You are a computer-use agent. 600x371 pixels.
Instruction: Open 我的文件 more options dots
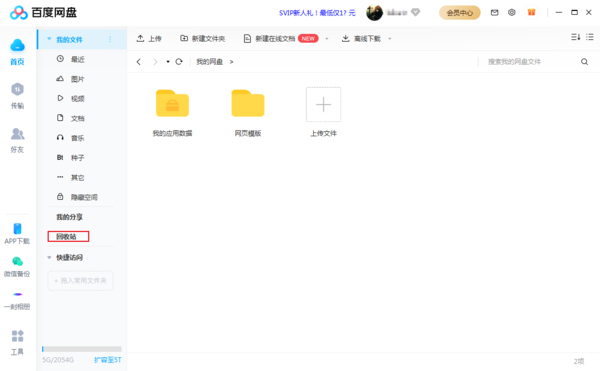pyautogui.click(x=110, y=39)
